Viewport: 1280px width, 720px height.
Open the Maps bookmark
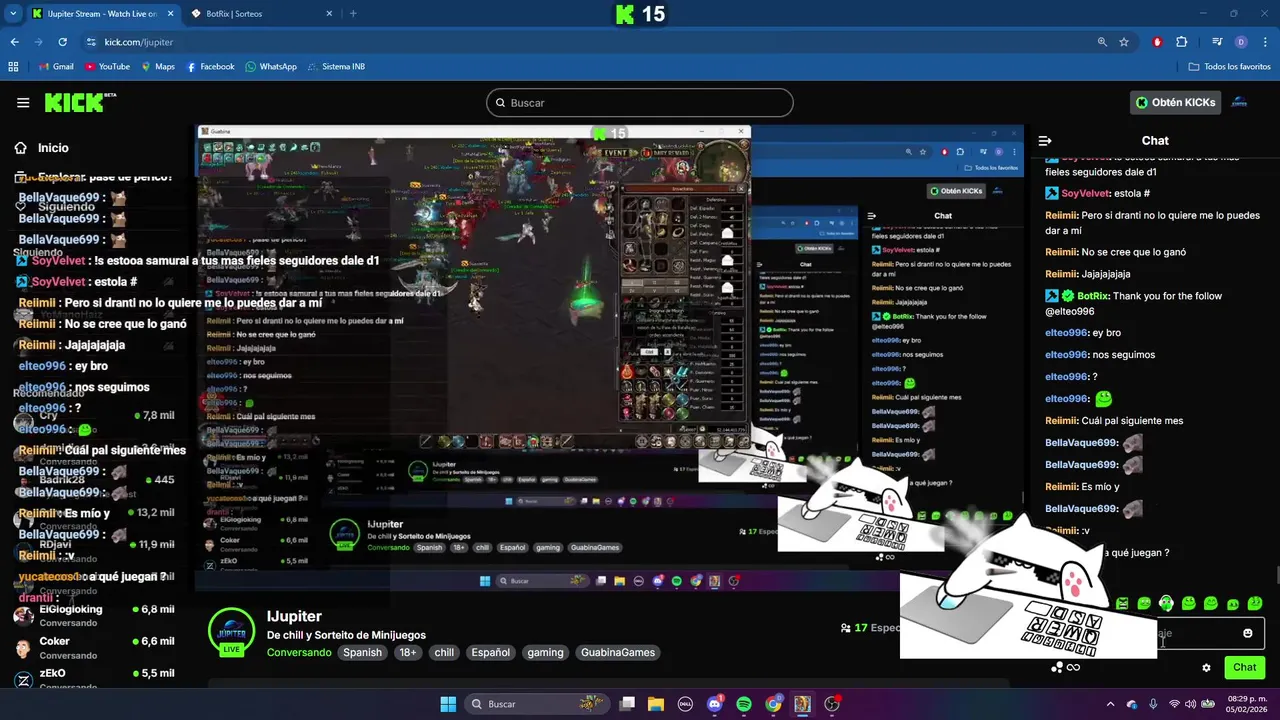click(x=158, y=67)
